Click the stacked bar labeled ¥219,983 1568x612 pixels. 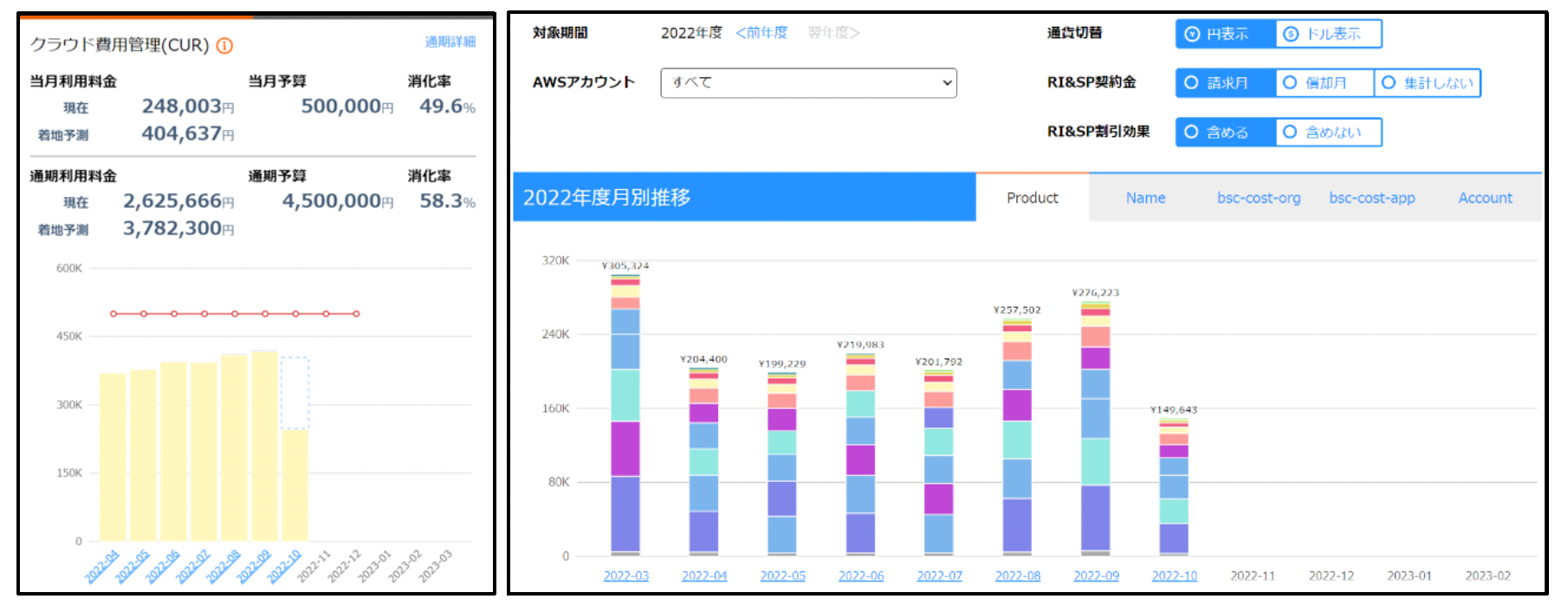(861, 454)
